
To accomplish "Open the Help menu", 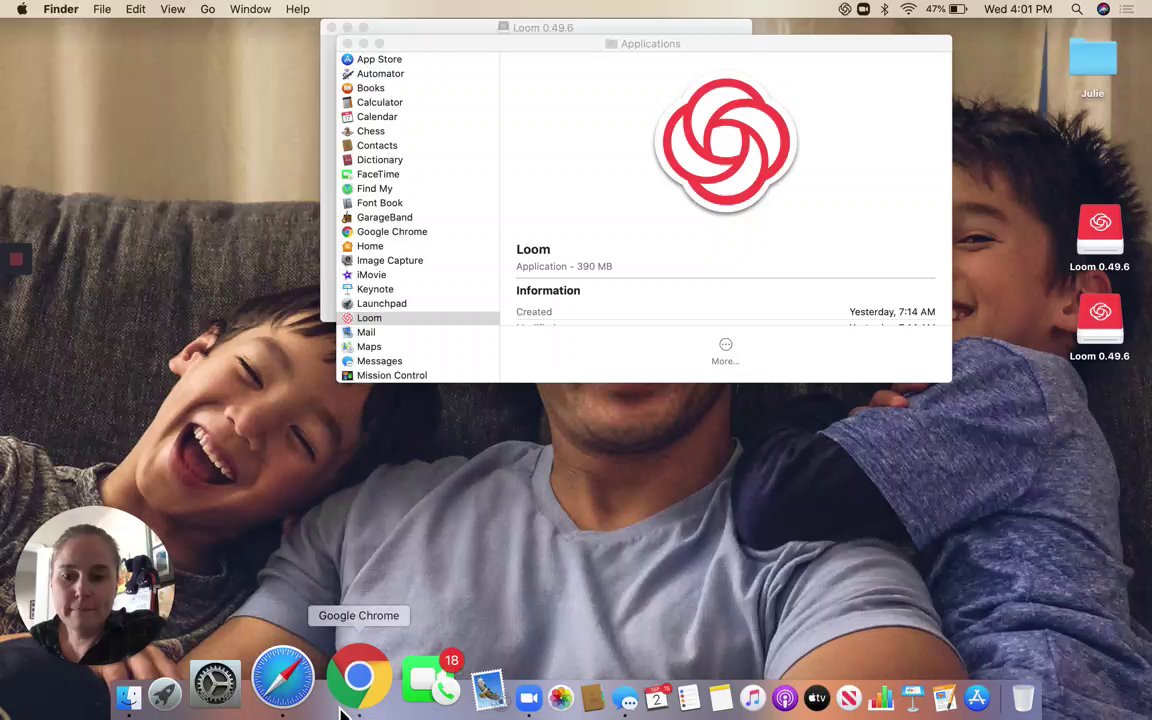I will click(298, 9).
